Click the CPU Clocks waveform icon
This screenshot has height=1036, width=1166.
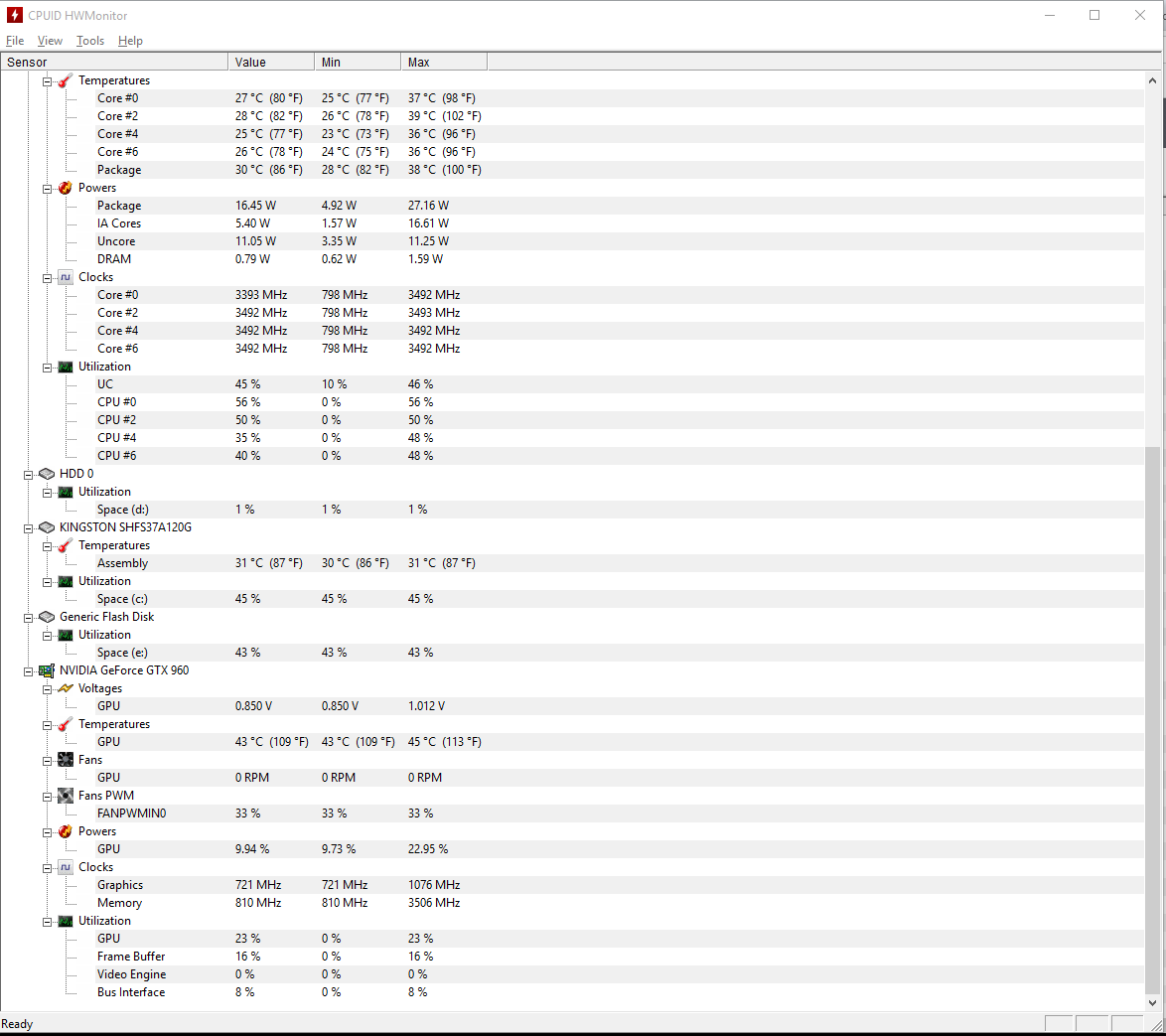[x=66, y=277]
